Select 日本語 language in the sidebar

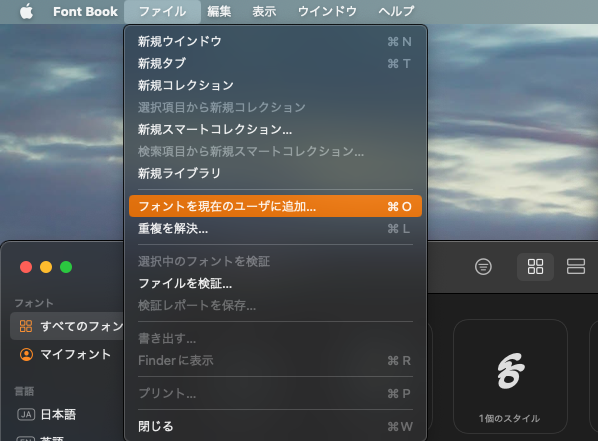pyautogui.click(x=58, y=414)
